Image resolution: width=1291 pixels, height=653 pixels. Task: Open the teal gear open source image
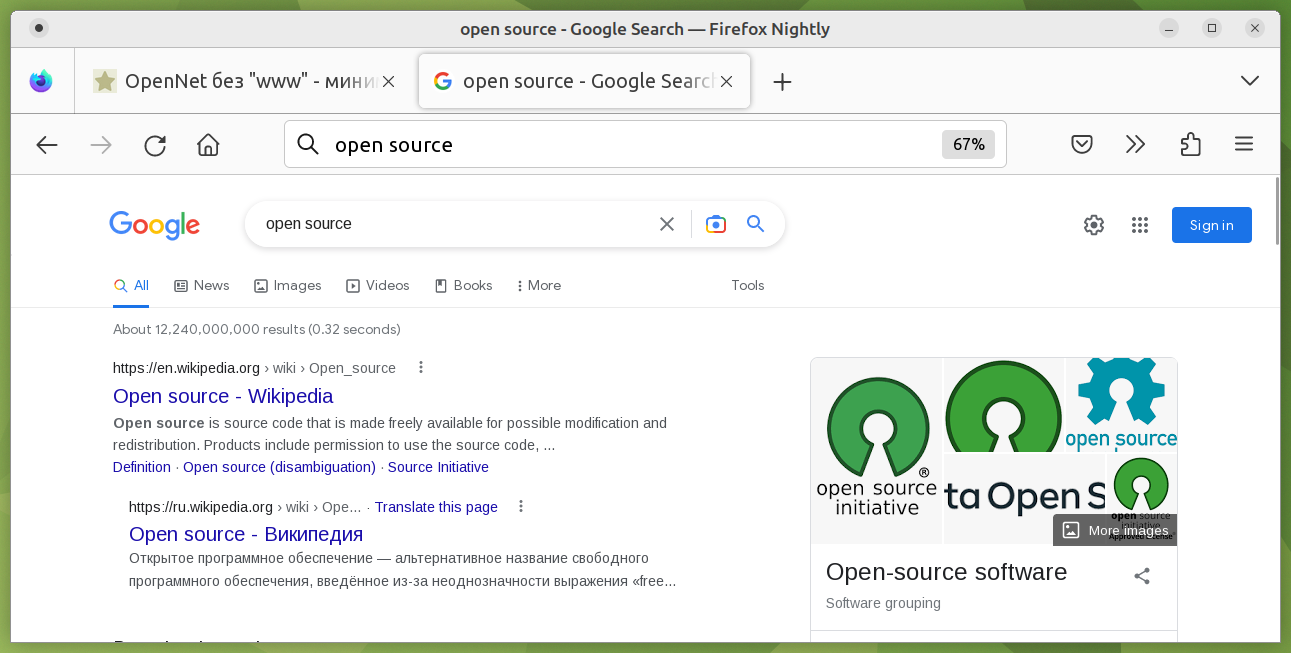tap(1122, 404)
